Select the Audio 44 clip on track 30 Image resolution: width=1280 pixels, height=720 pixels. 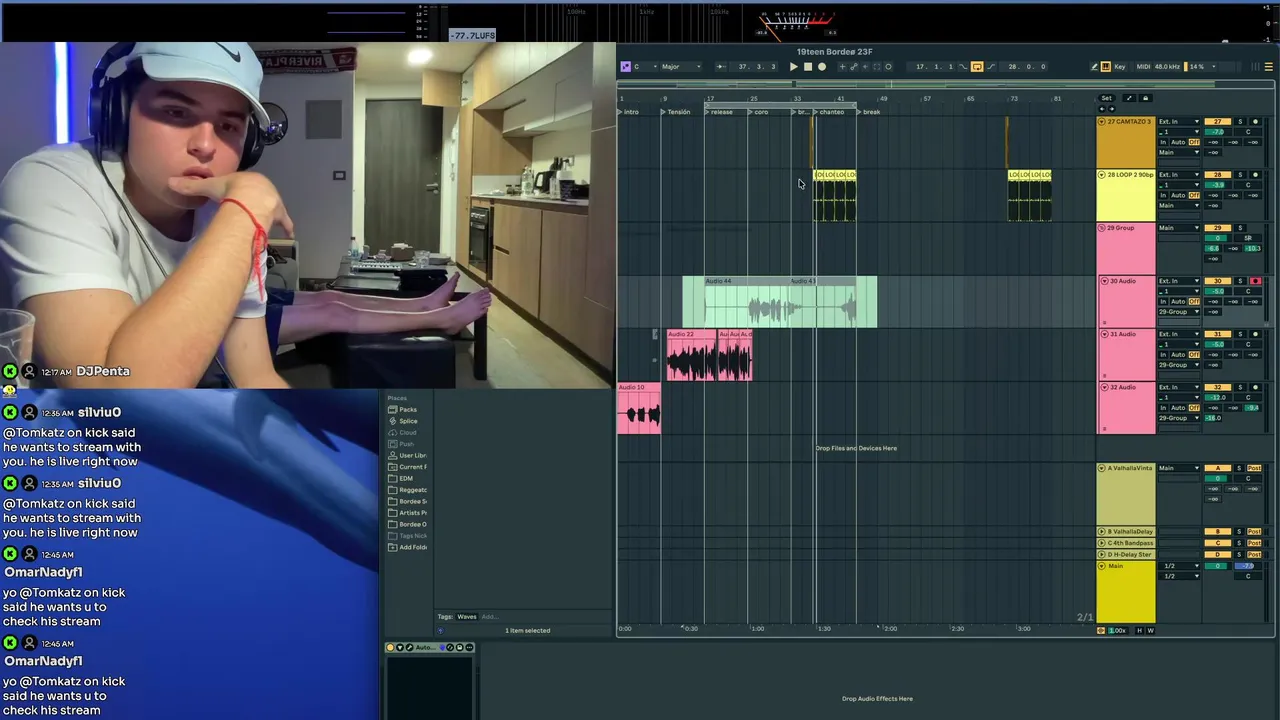[x=747, y=302]
